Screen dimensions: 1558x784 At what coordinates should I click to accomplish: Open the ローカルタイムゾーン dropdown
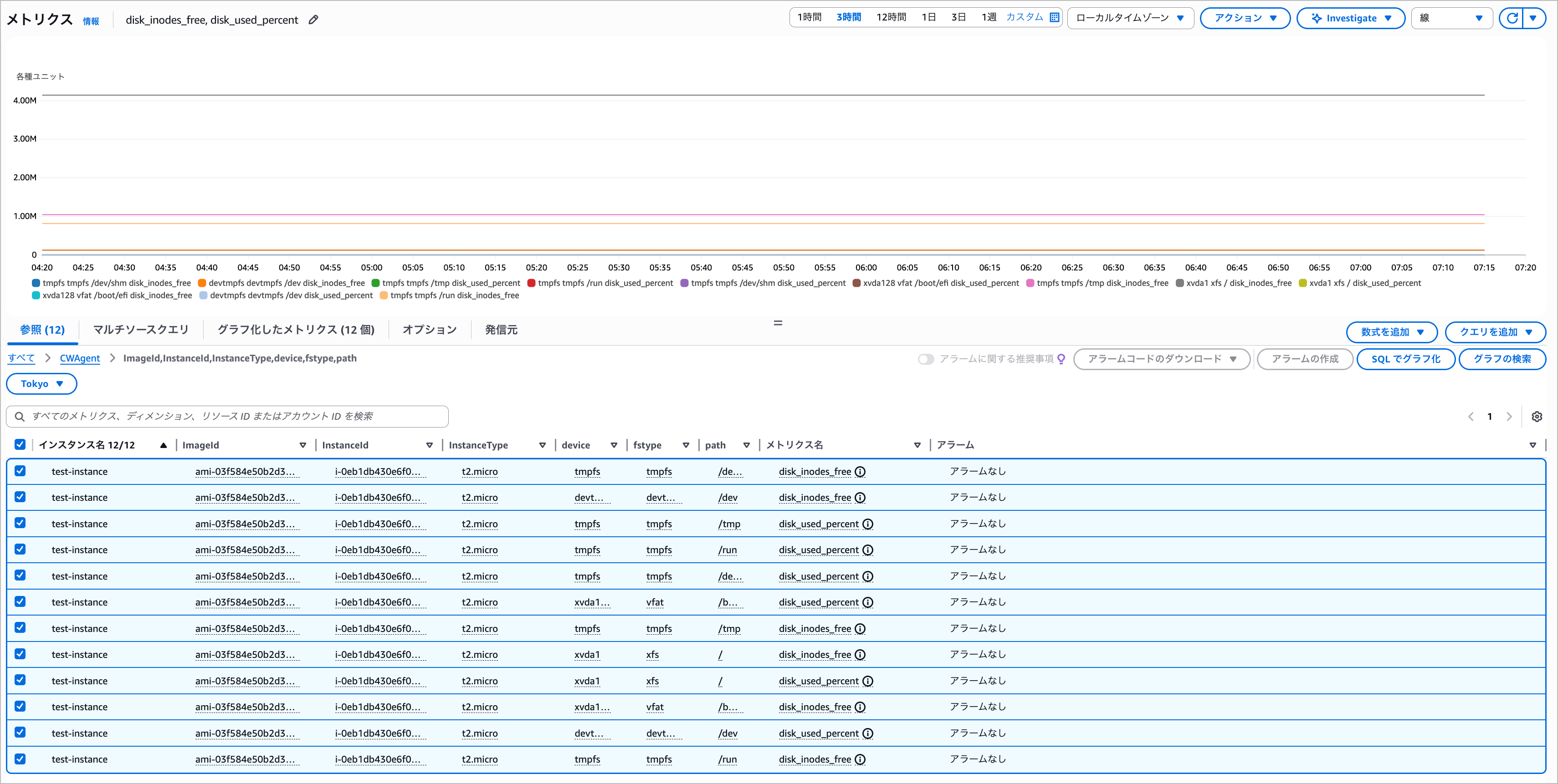pyautogui.click(x=1130, y=18)
